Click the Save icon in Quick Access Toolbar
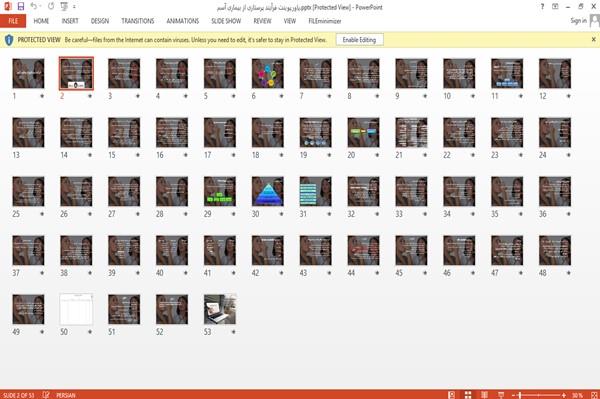This screenshot has height=399, width=600. [21, 6]
